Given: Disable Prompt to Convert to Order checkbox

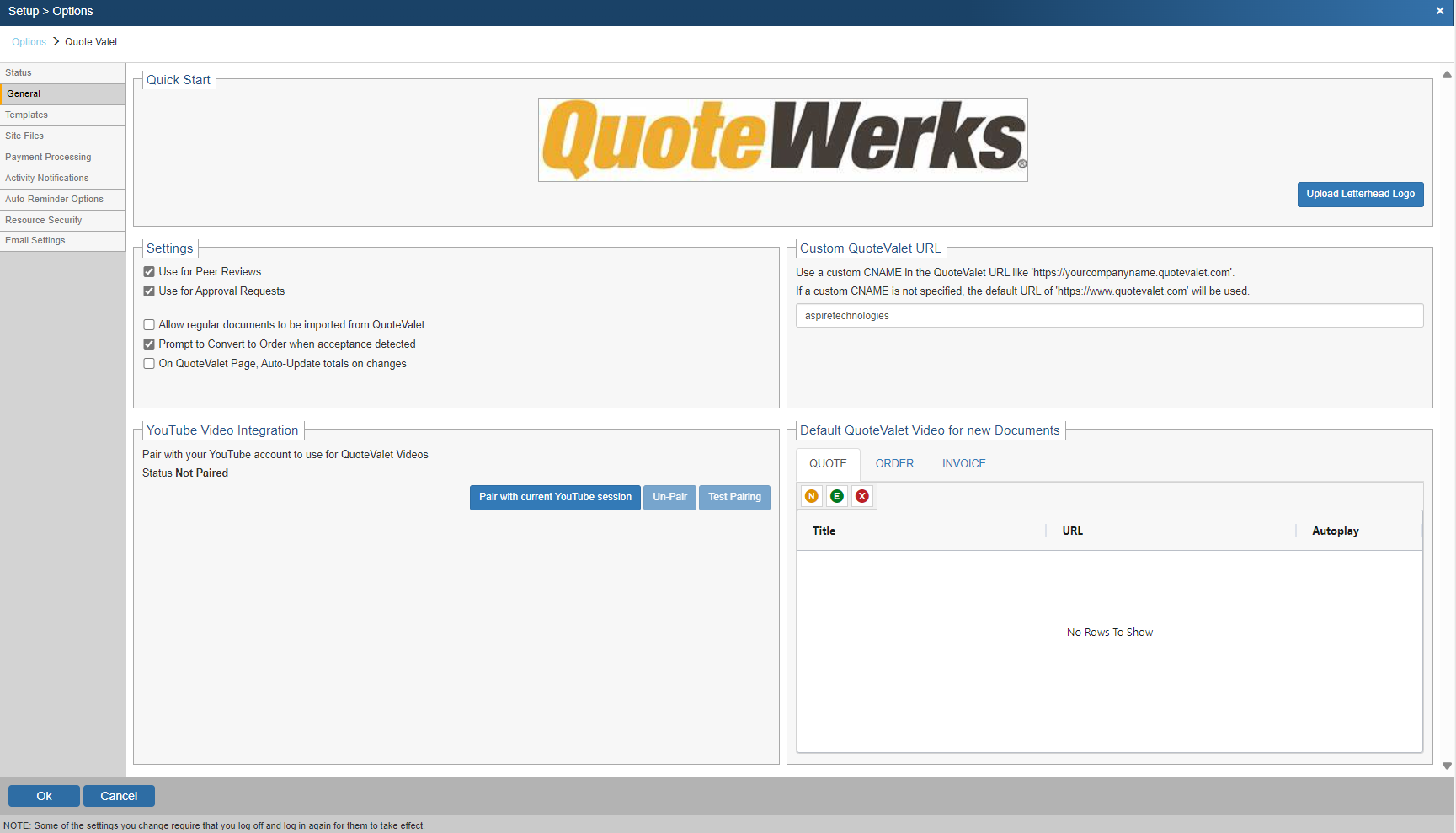Looking at the screenshot, I should point(149,344).
